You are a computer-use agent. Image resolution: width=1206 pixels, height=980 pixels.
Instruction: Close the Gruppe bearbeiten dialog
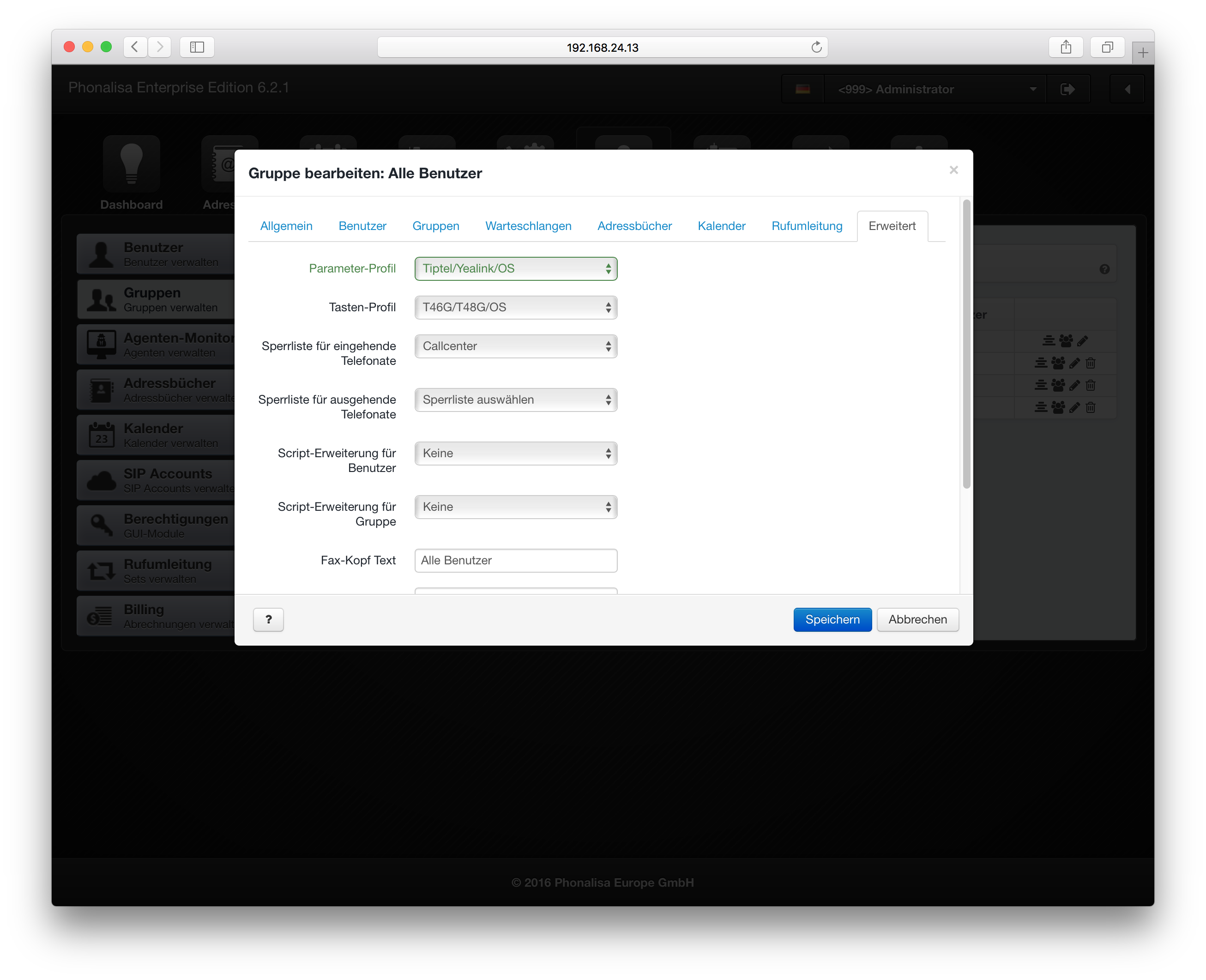[x=953, y=170]
